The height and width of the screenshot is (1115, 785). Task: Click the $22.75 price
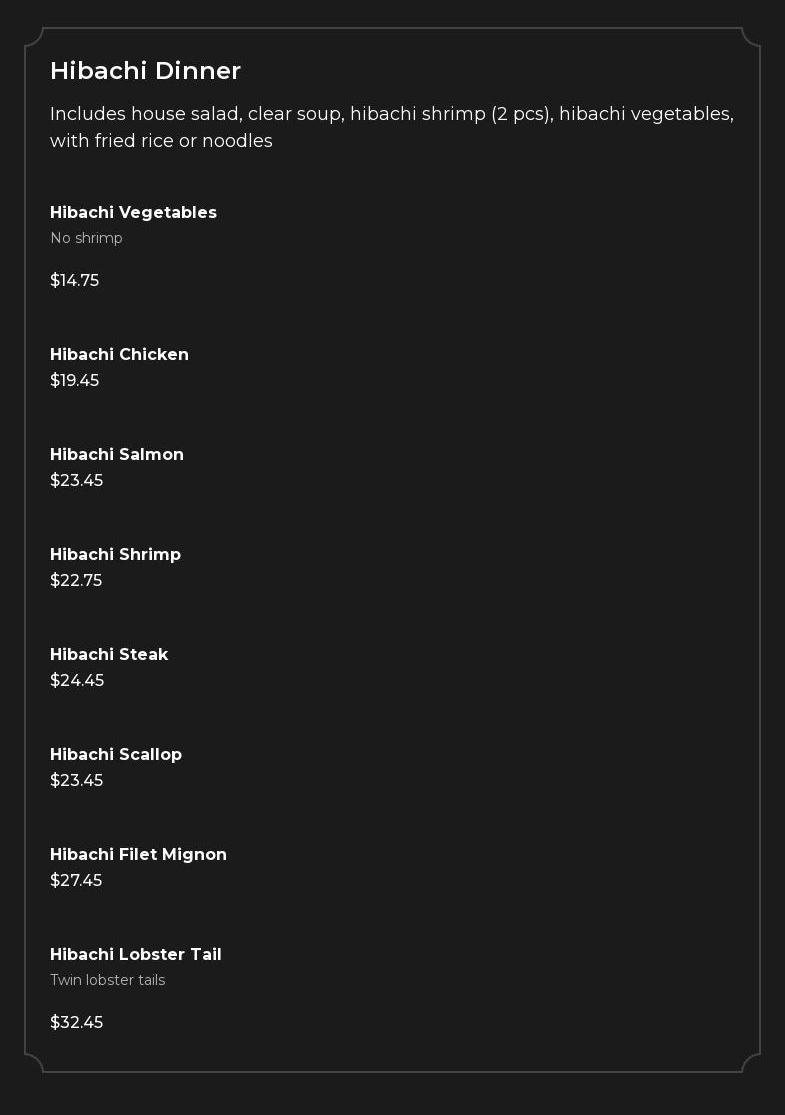tap(76, 580)
